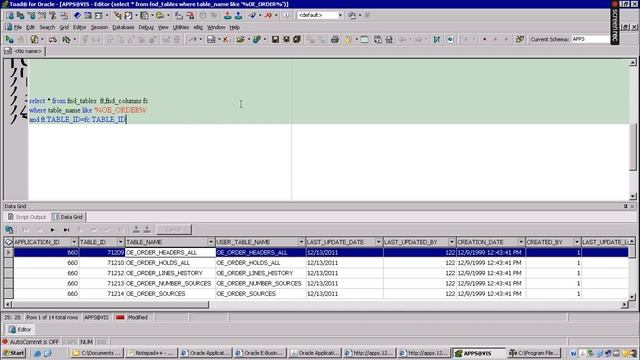Click the Editor window button at bottom

point(20,329)
